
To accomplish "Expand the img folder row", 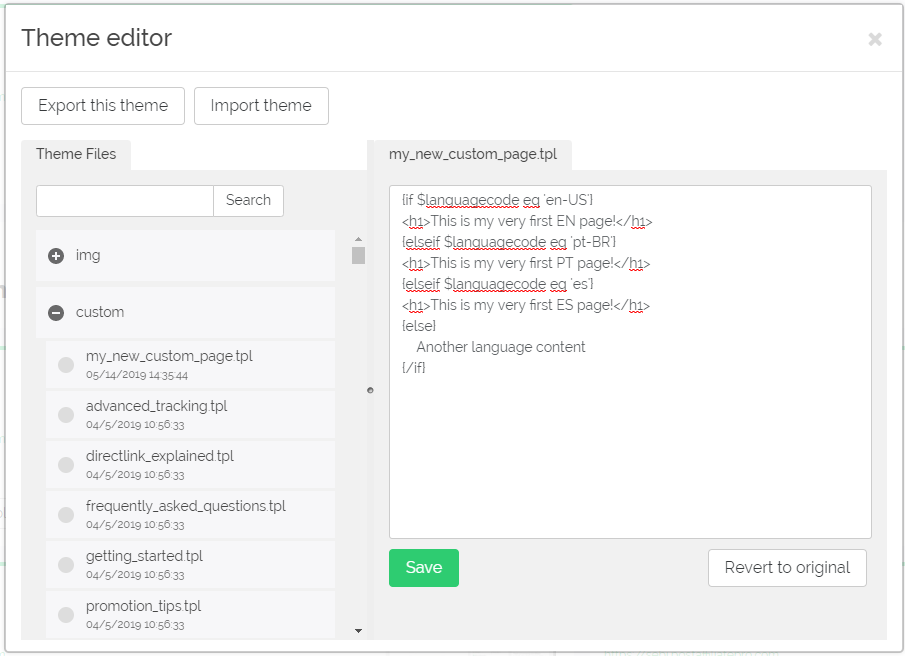I will (x=185, y=256).
